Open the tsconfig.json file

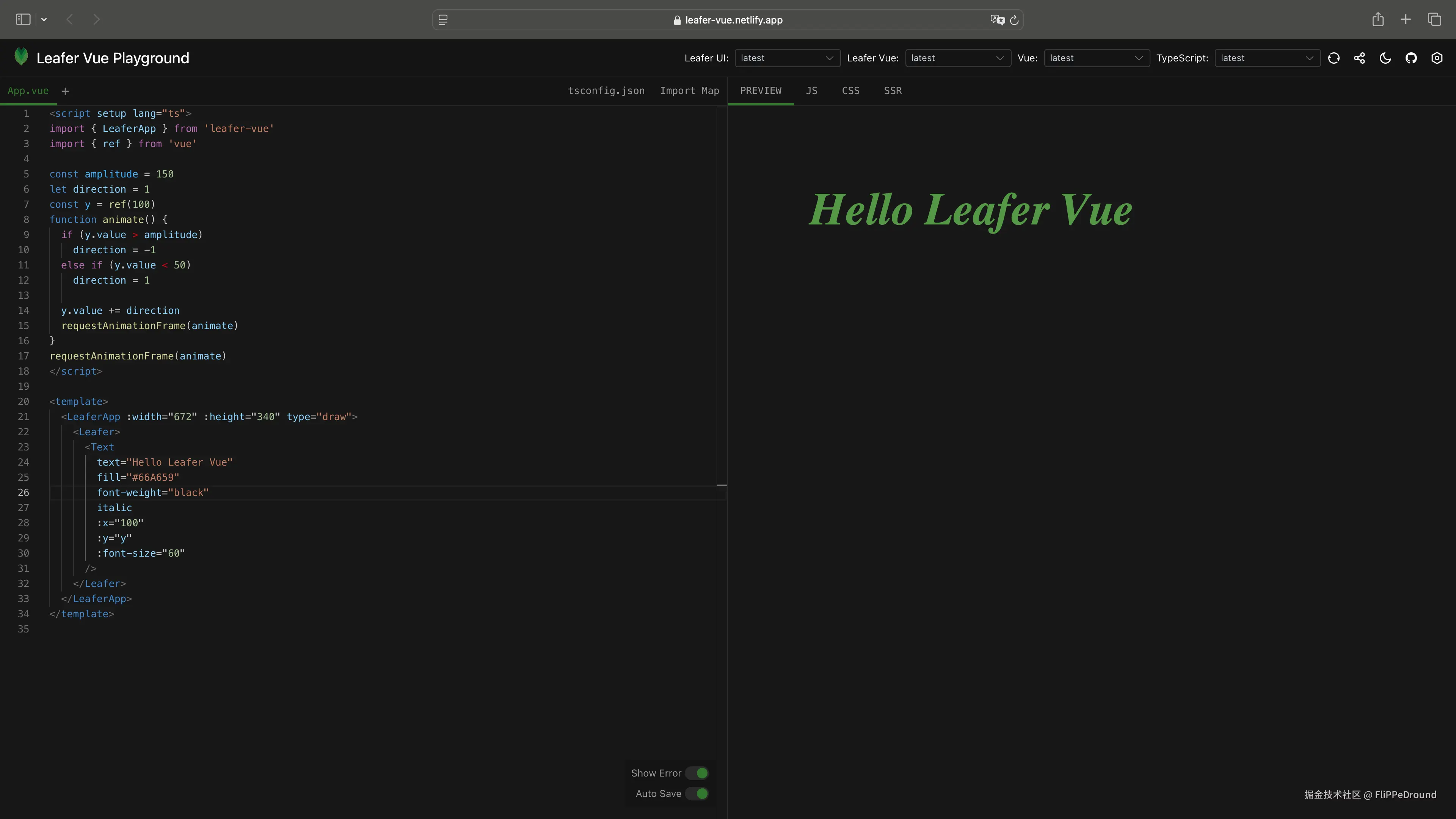(x=606, y=91)
